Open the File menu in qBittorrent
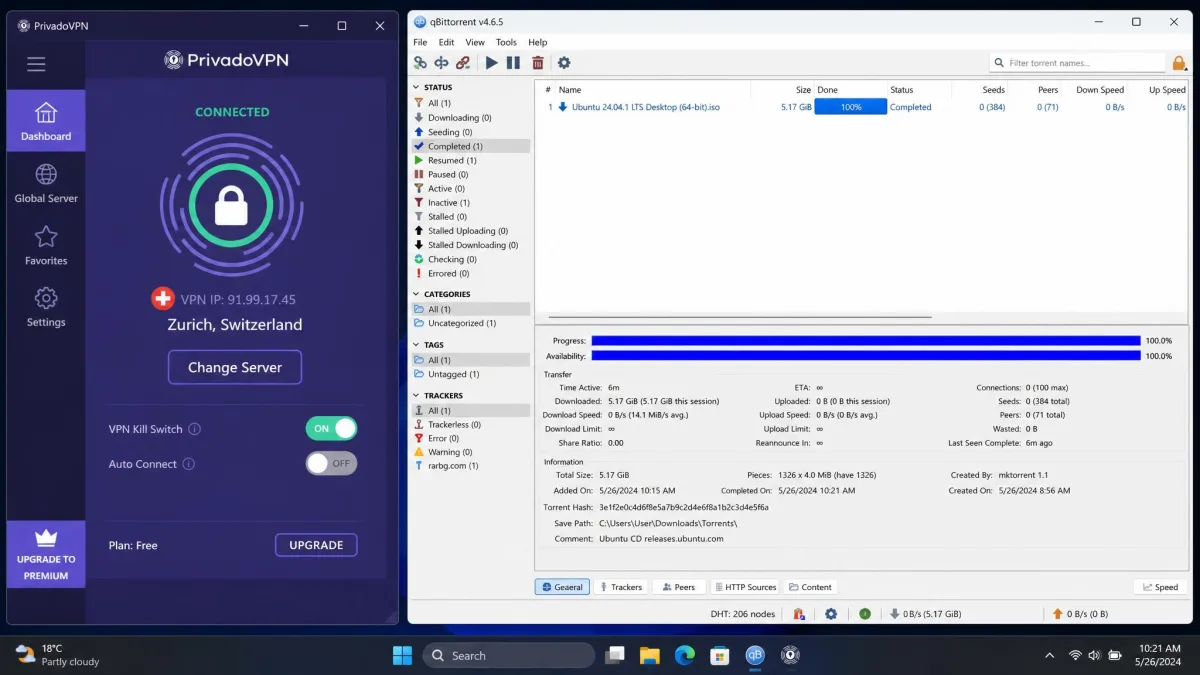 (420, 42)
